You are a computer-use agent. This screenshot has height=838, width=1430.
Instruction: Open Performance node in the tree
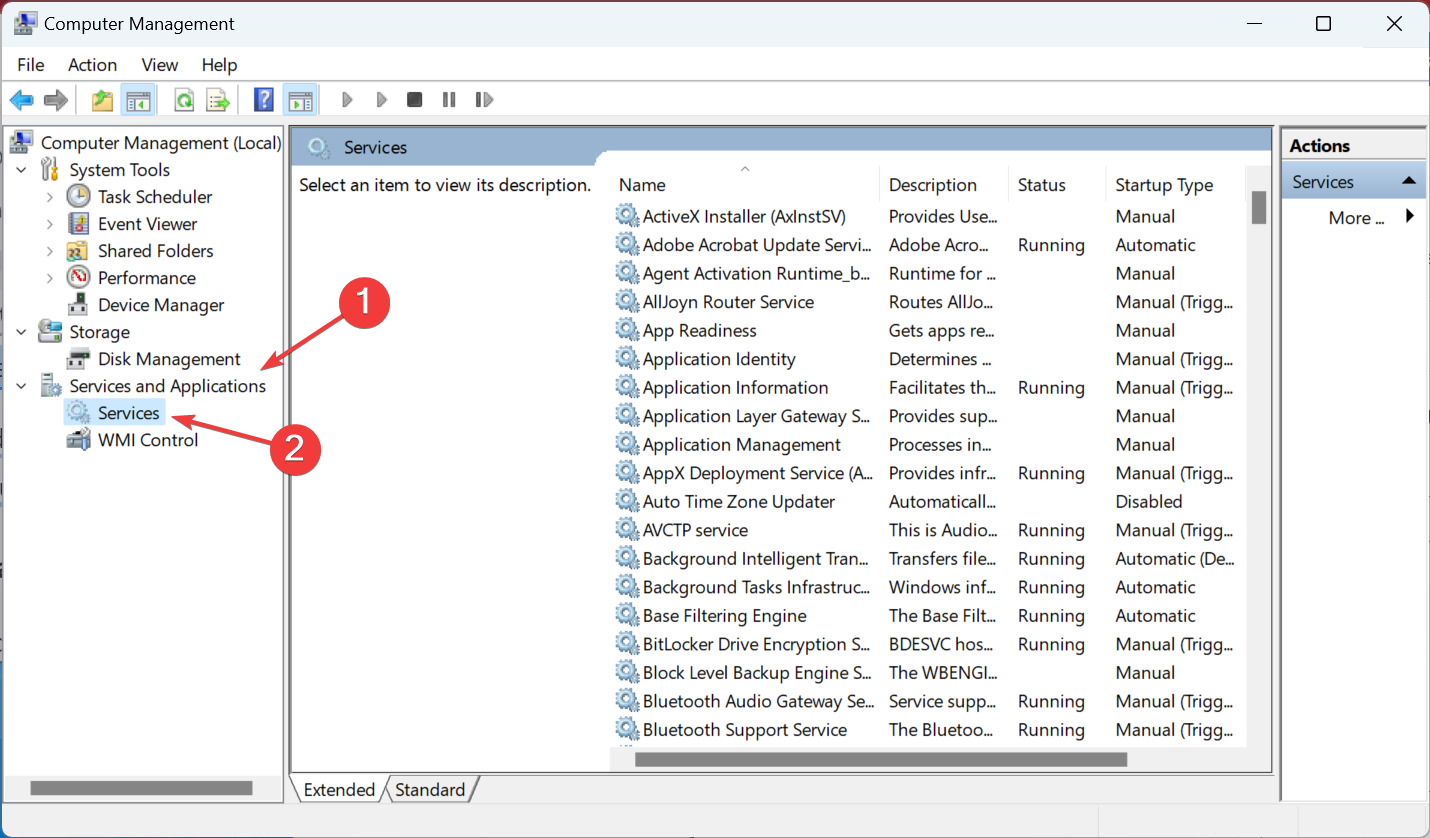coord(146,278)
